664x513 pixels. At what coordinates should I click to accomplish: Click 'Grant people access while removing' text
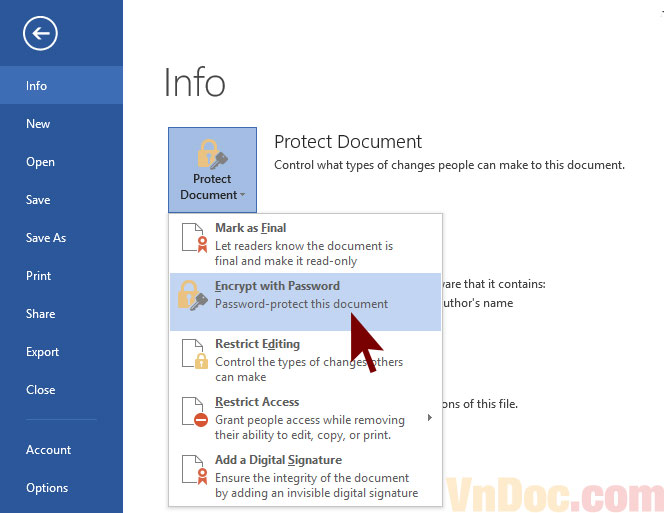(x=310, y=420)
